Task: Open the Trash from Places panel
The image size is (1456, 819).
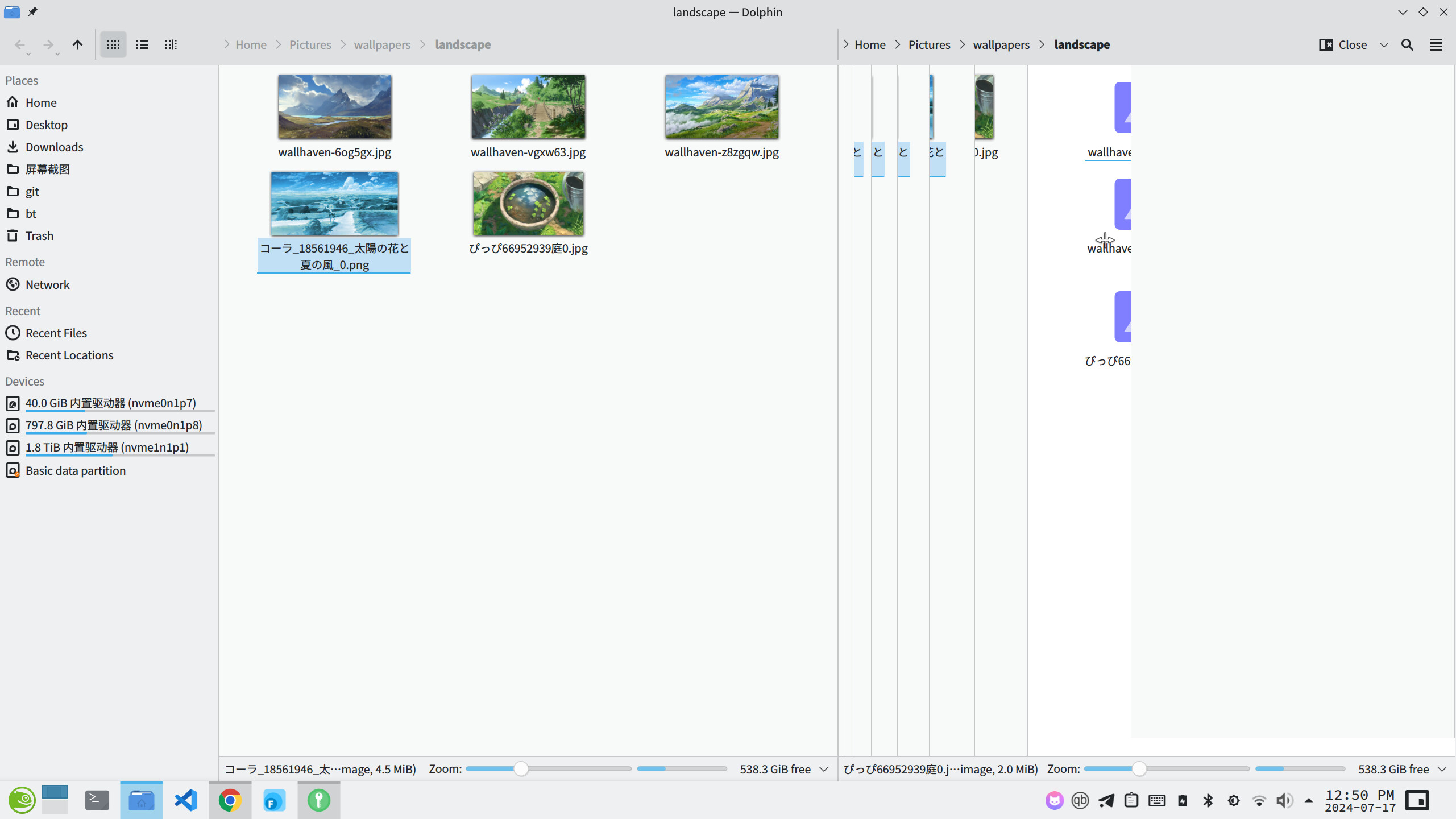Action: (39, 235)
